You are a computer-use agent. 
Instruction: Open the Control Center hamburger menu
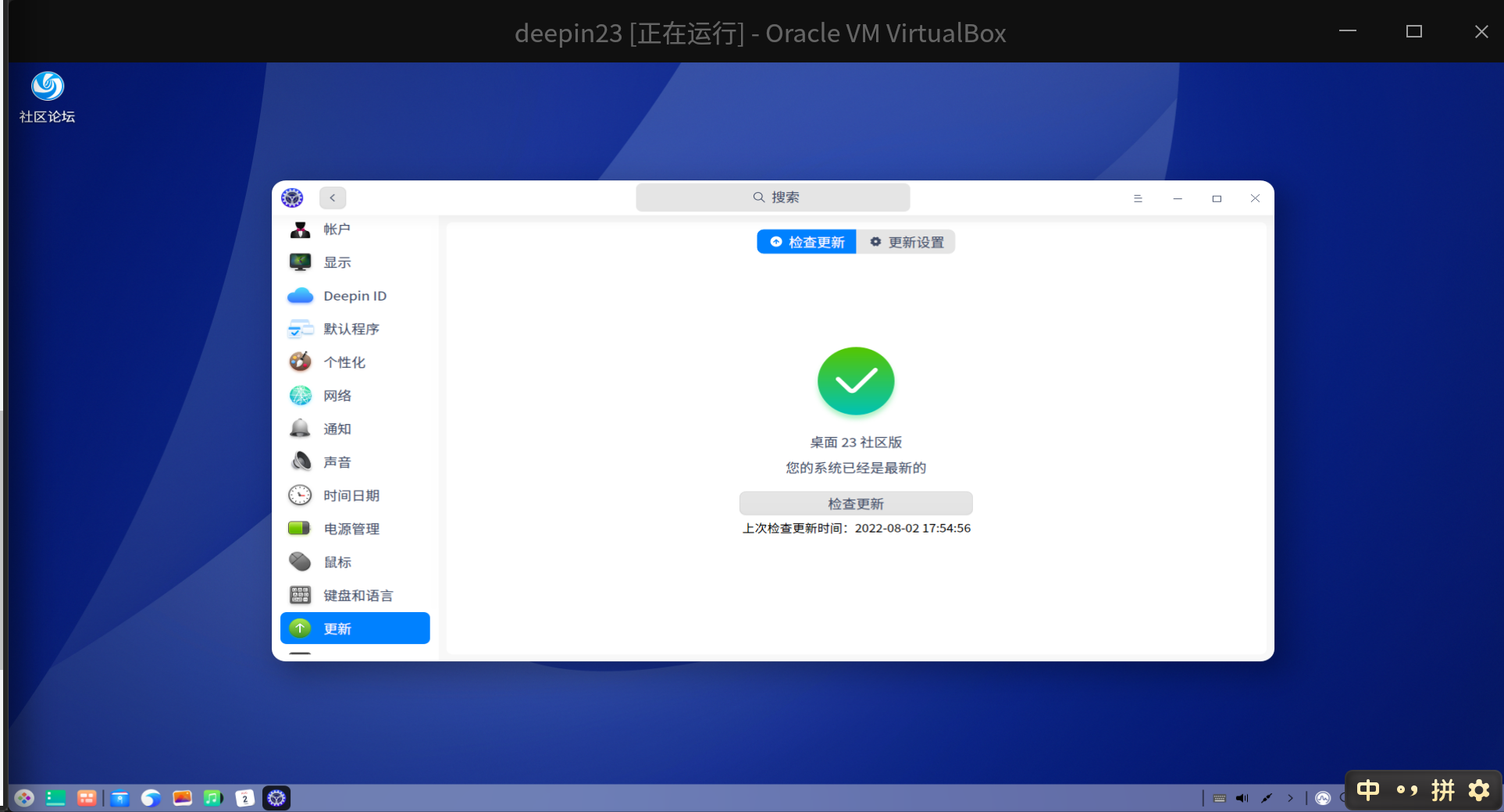click(1138, 198)
